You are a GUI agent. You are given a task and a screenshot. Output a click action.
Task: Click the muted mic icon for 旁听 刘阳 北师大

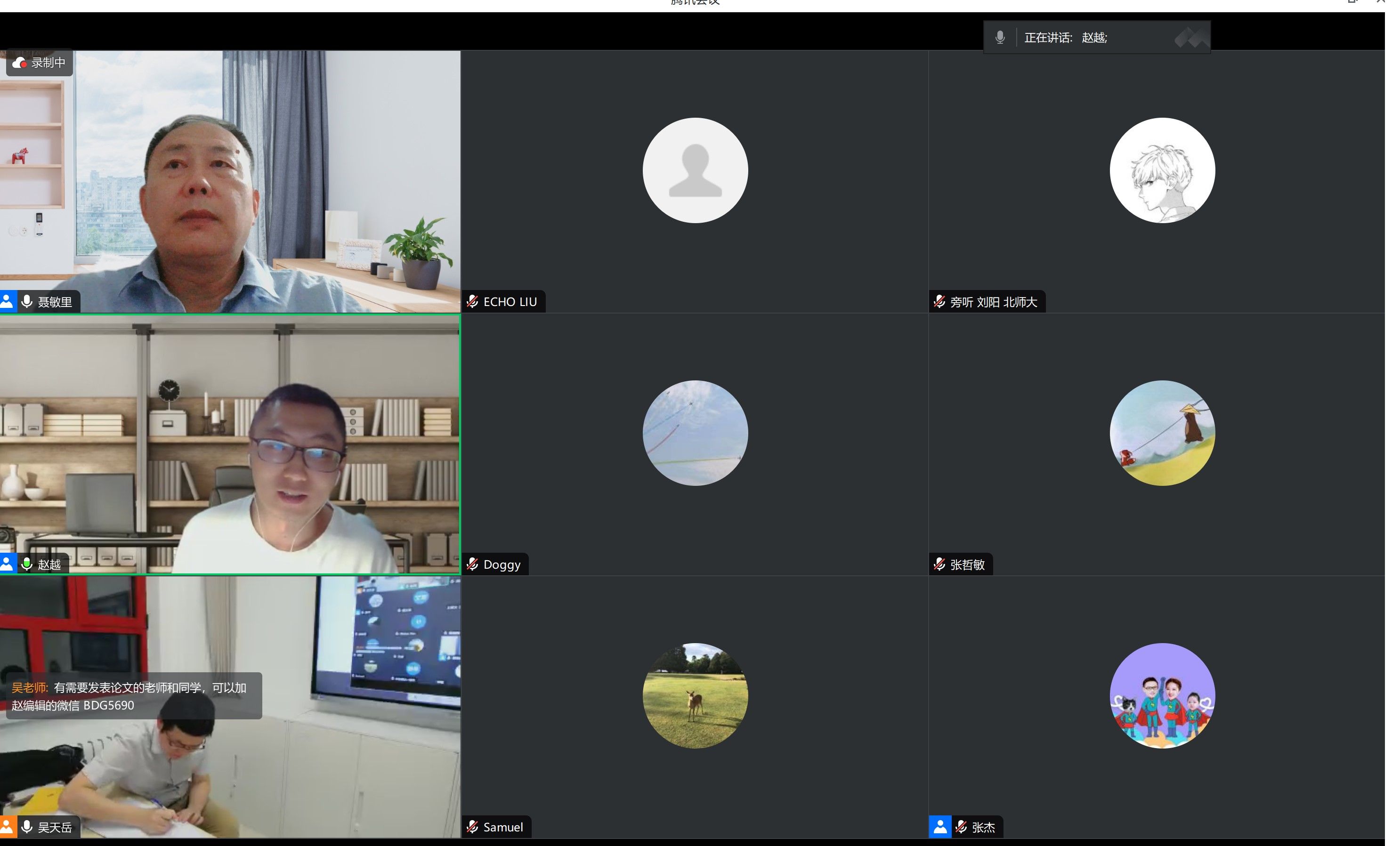tap(939, 301)
